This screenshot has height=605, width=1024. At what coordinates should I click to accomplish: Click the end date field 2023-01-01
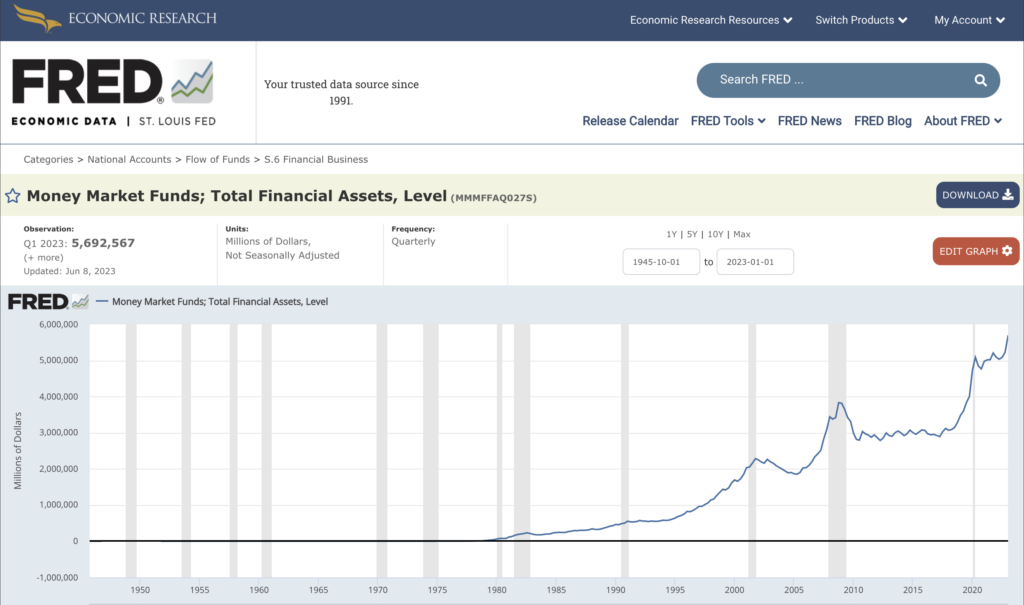point(755,261)
